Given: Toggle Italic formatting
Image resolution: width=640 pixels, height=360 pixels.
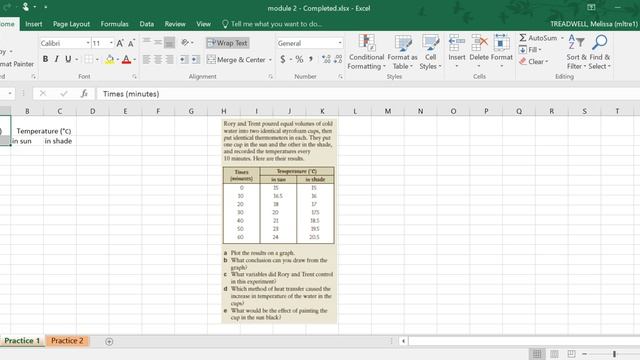Looking at the screenshot, I should click(57, 59).
